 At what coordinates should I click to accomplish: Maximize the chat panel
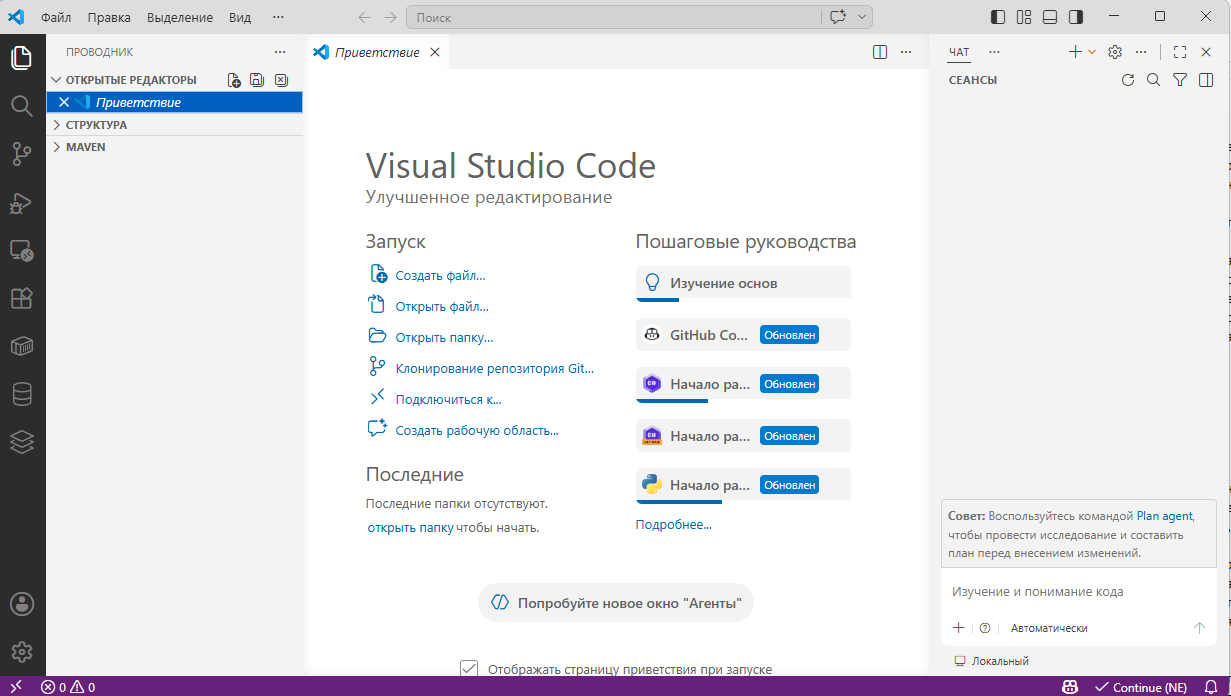tap(1180, 52)
